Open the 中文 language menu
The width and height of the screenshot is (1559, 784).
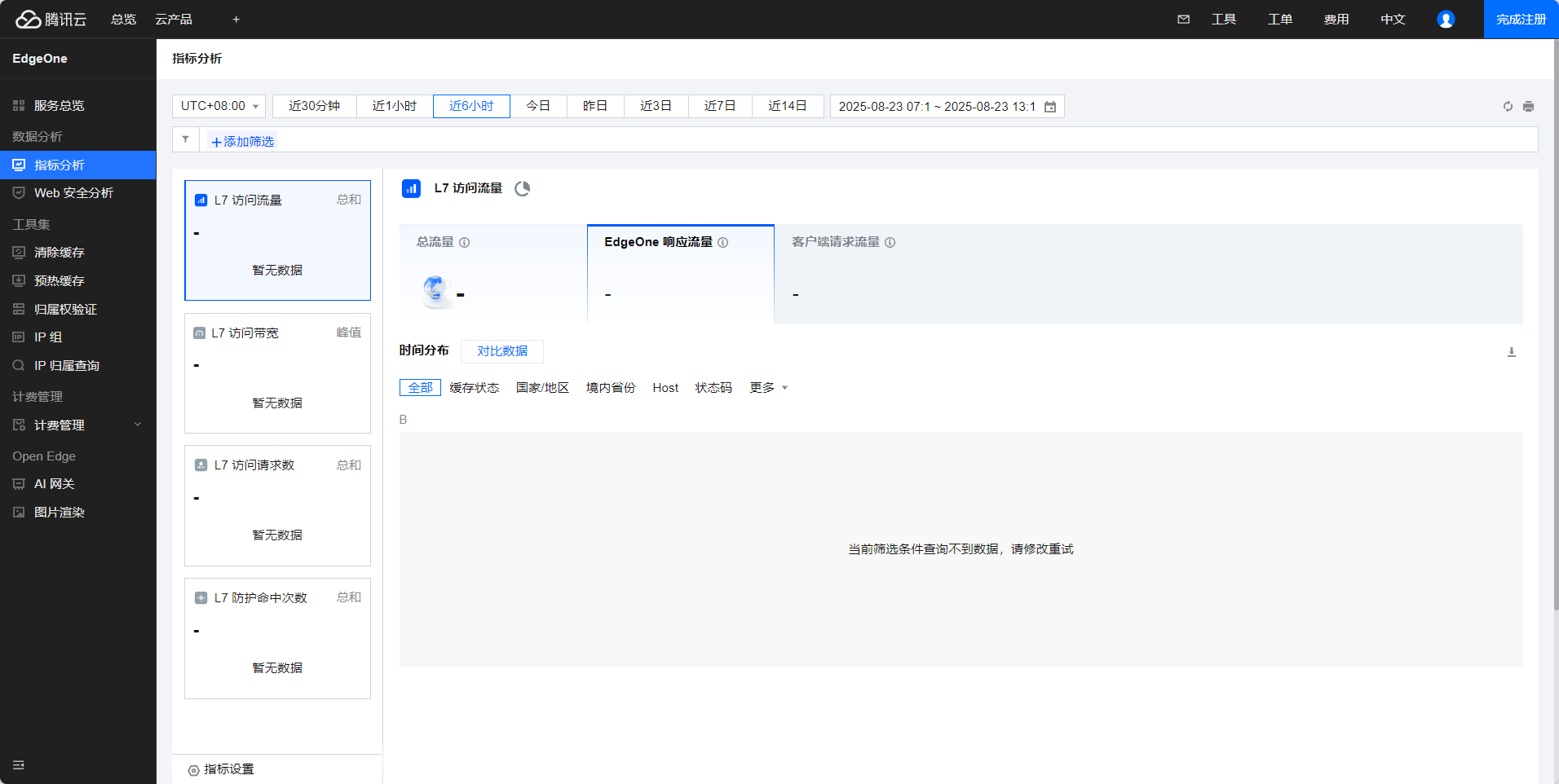pyautogui.click(x=1393, y=20)
